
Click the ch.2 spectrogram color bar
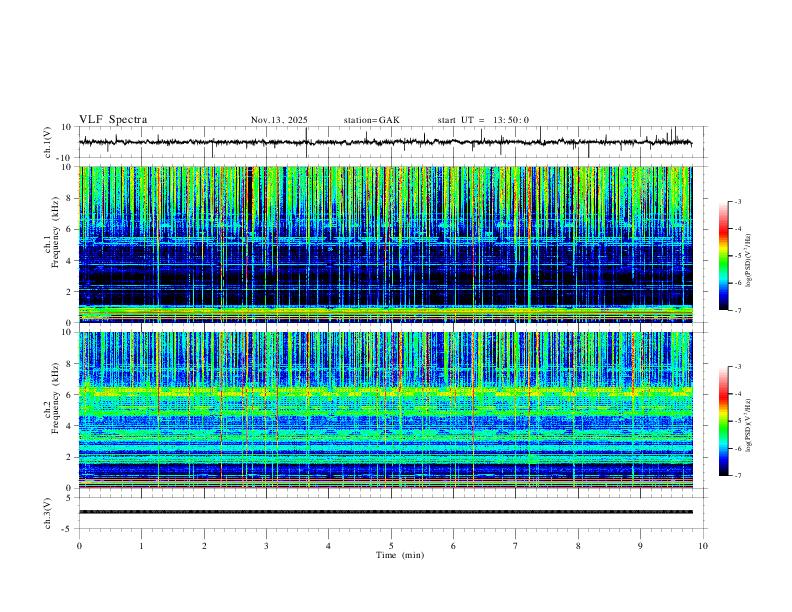point(724,421)
